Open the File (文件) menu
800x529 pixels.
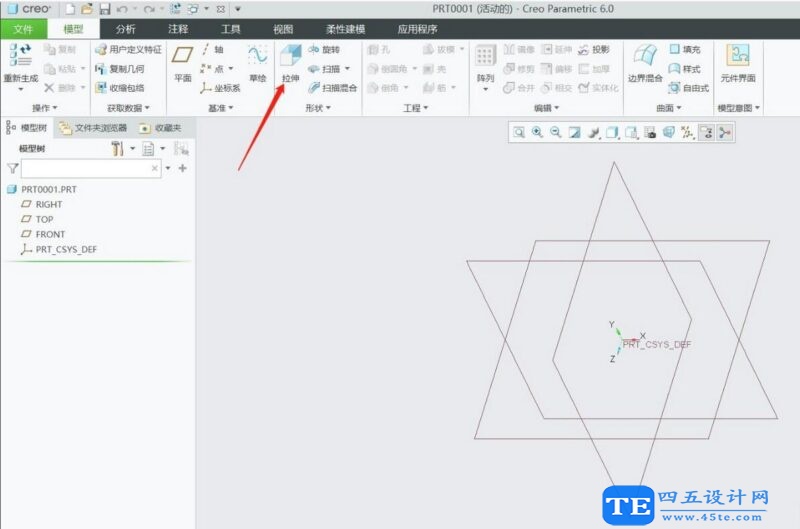point(24,29)
